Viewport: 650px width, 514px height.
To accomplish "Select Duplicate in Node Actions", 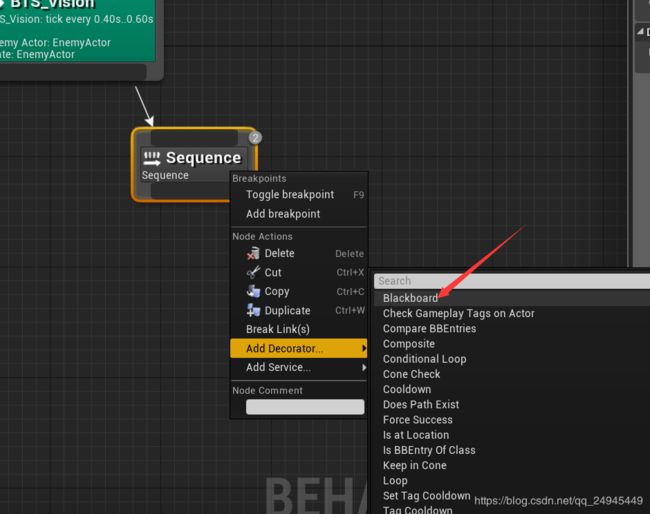I will (299, 310).
